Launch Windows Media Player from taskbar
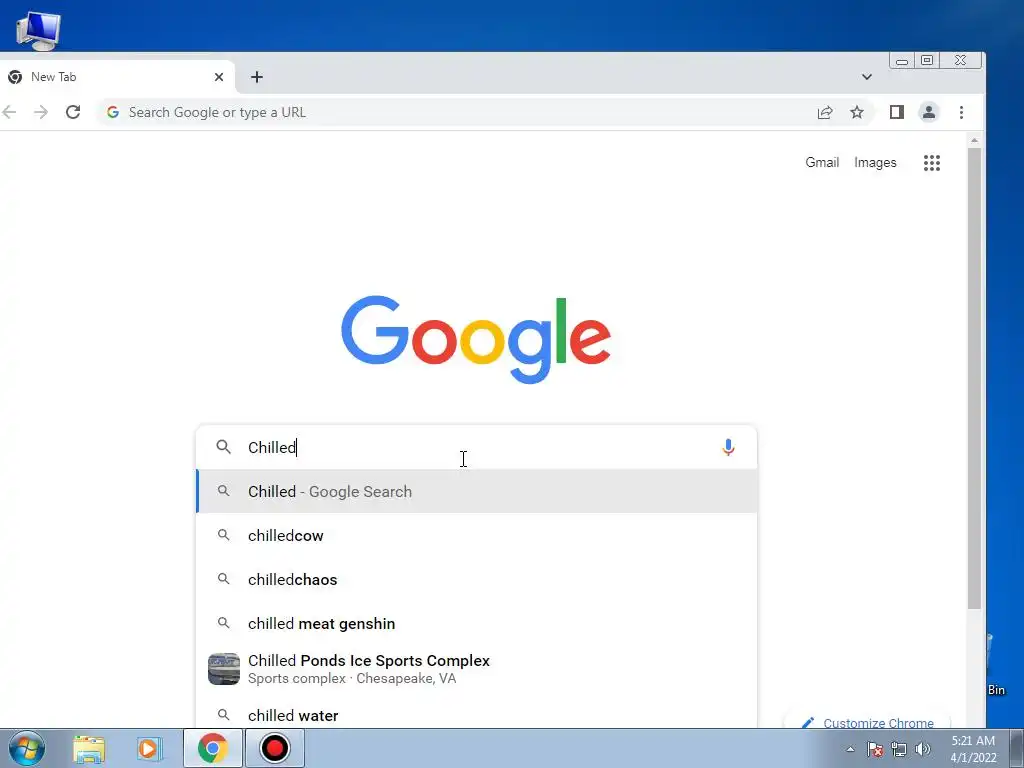 coord(150,748)
